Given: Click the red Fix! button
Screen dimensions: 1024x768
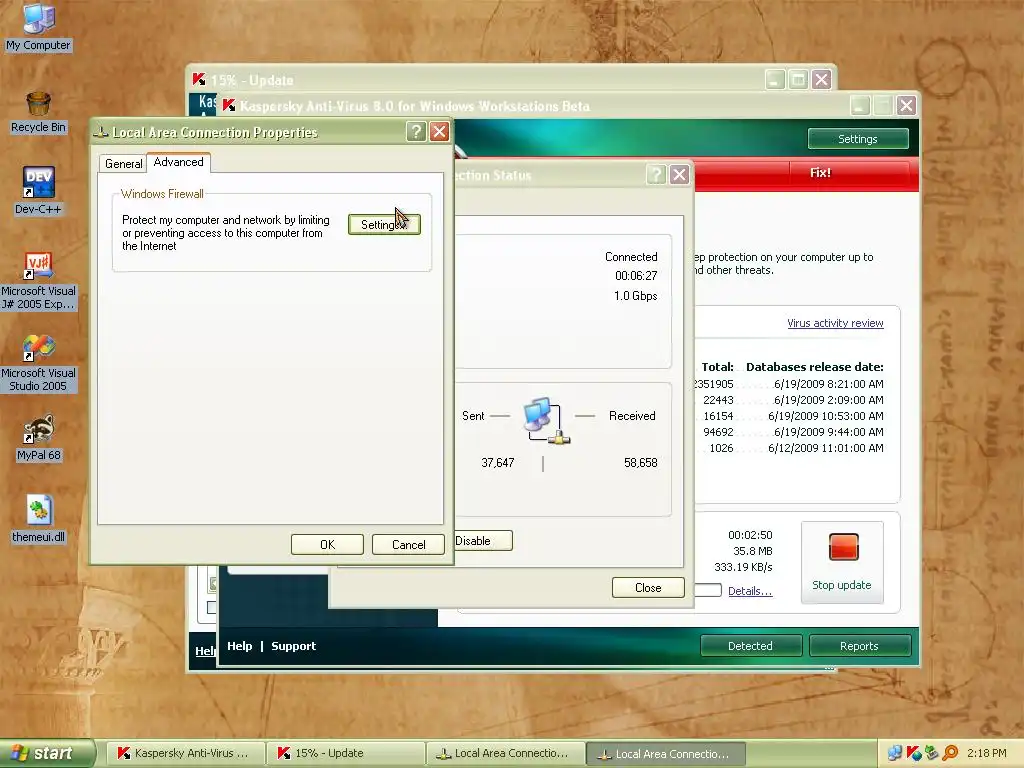Looking at the screenshot, I should click(x=820, y=172).
